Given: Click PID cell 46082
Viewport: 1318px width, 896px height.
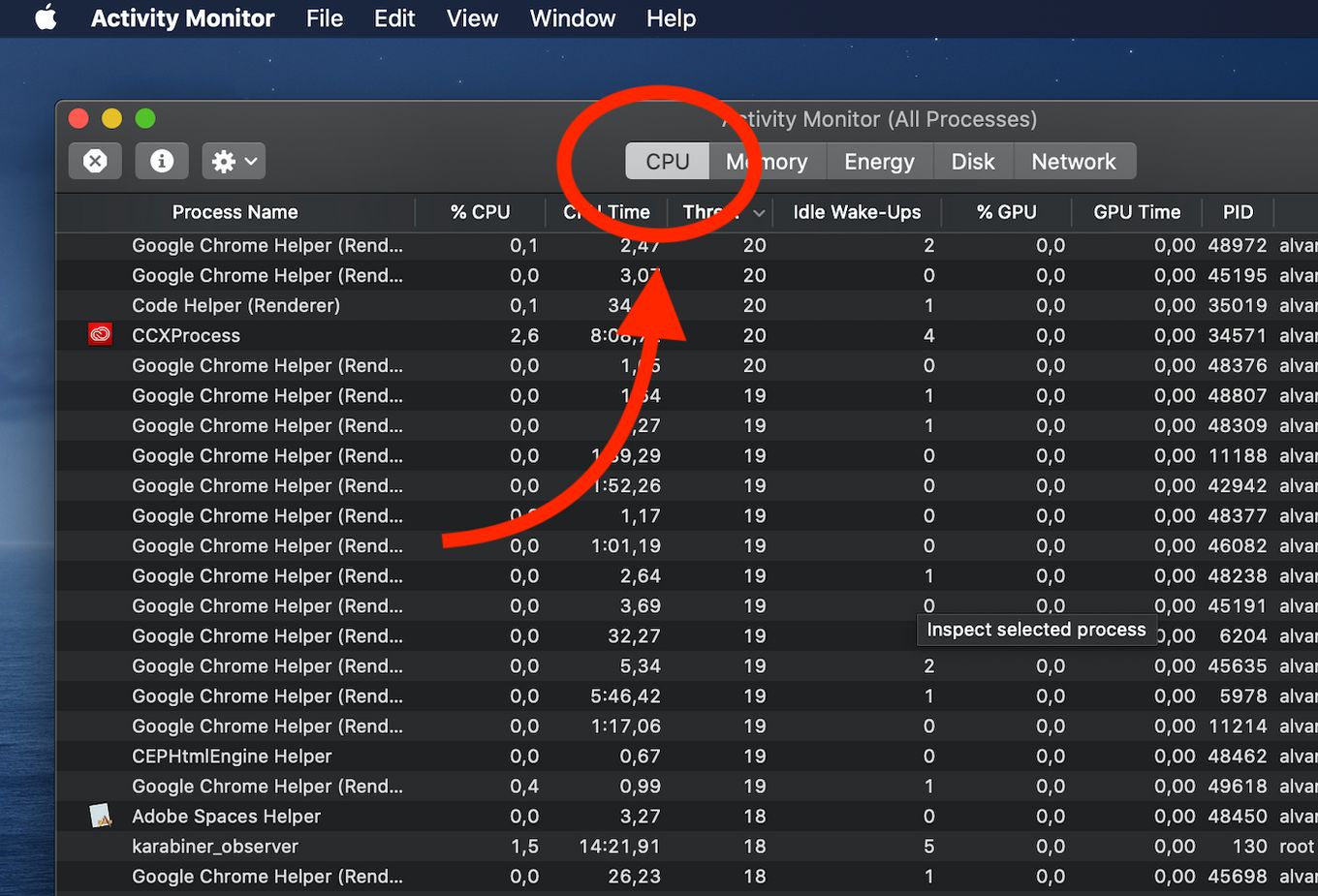Looking at the screenshot, I should (x=1238, y=545).
